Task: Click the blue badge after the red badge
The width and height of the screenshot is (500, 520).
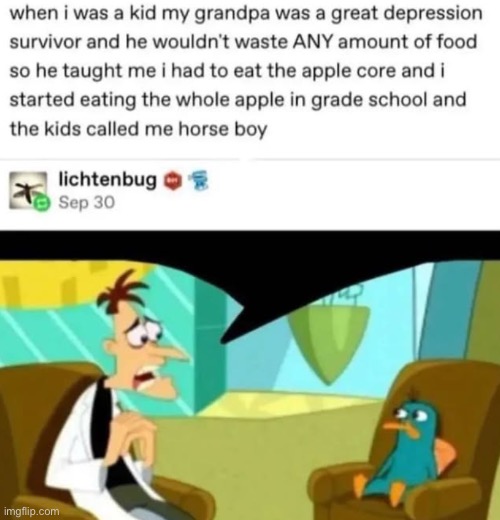Action: point(199,181)
